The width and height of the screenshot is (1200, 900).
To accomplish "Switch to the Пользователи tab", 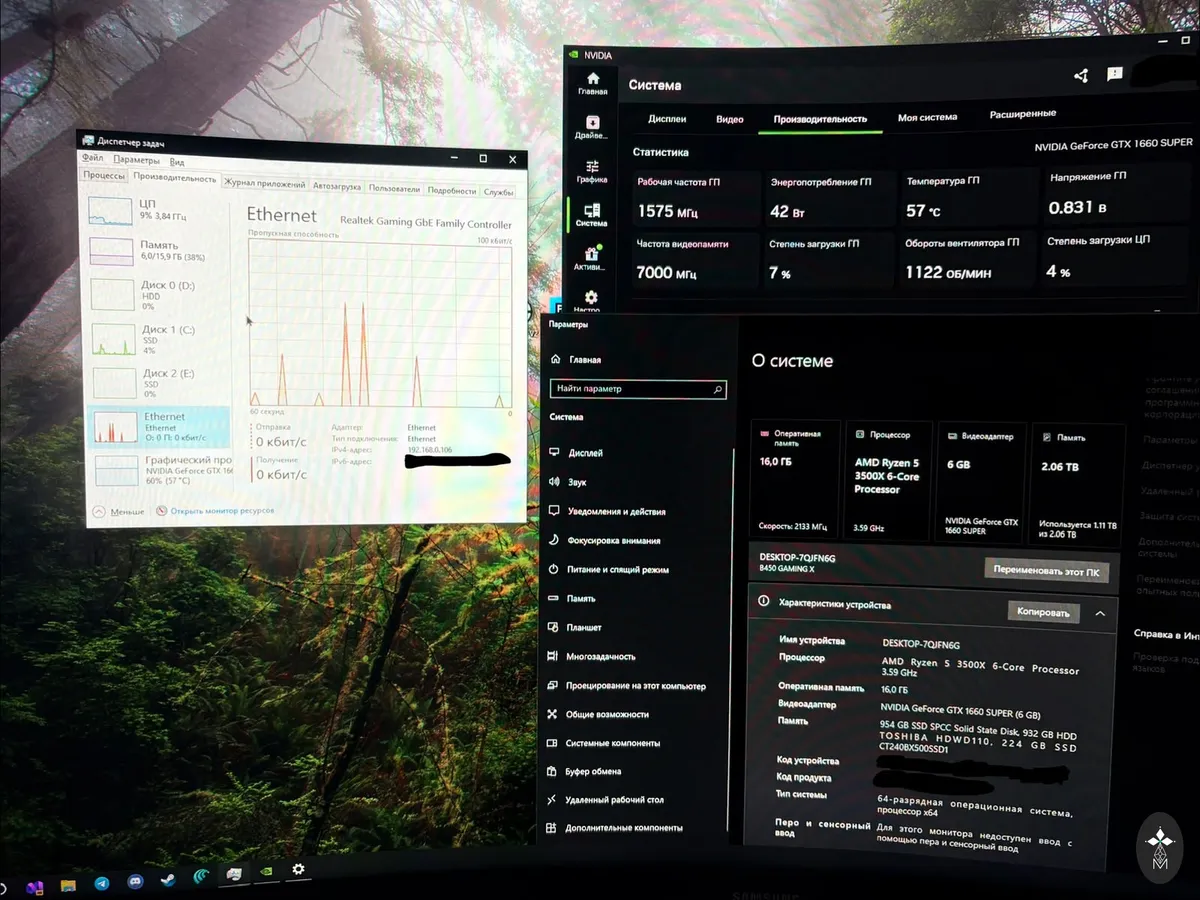I will 393,188.
